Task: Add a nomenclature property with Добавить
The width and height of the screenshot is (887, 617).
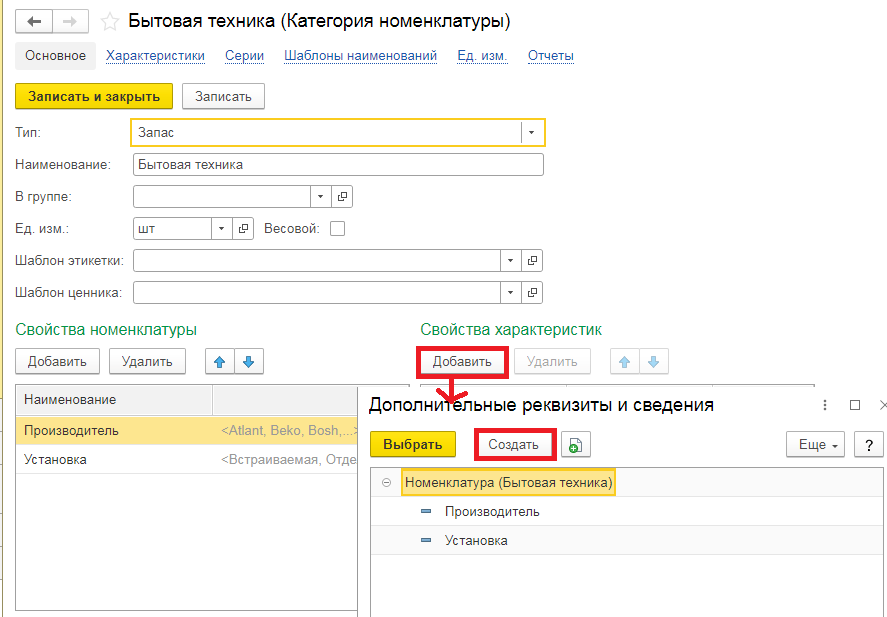Action: [57, 362]
